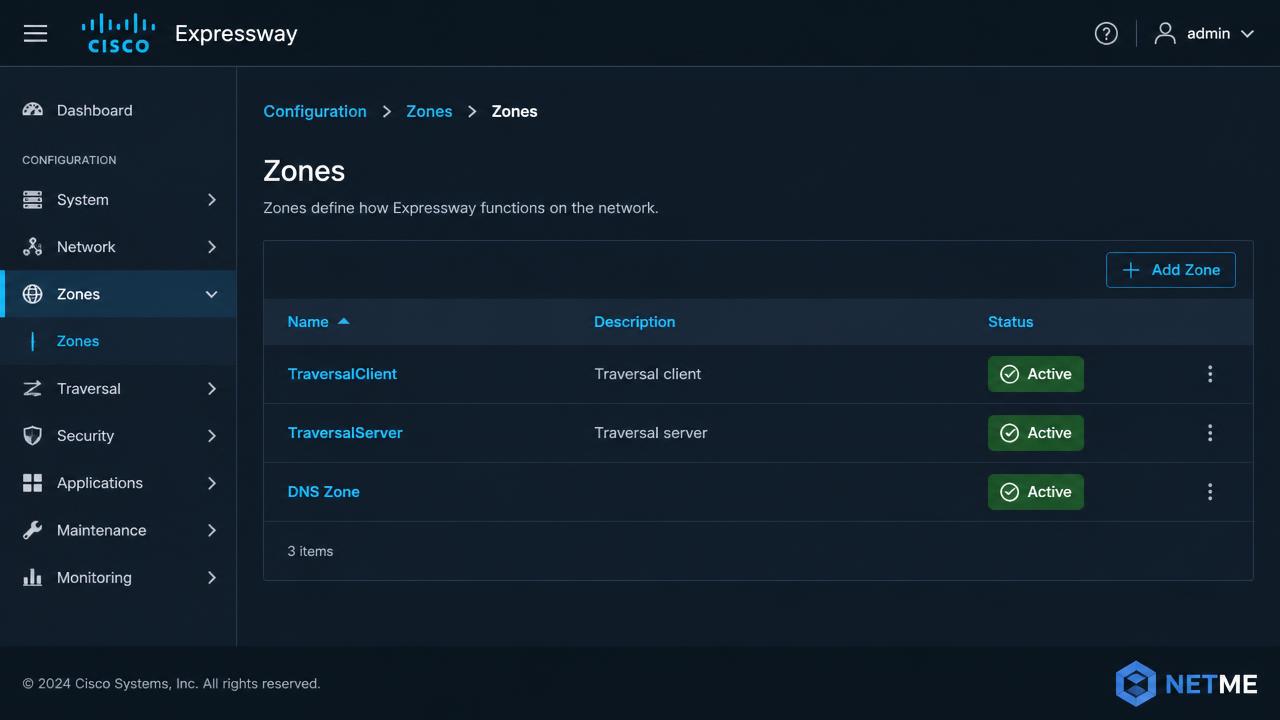Click the Traversal arrows icon
The image size is (1280, 720).
33,389
